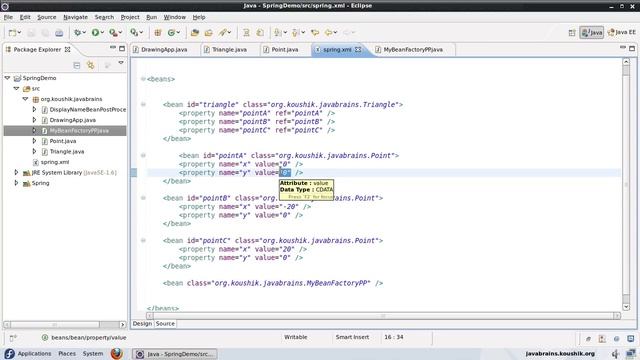Select Triangle.java in Package Explorer

tap(67, 151)
